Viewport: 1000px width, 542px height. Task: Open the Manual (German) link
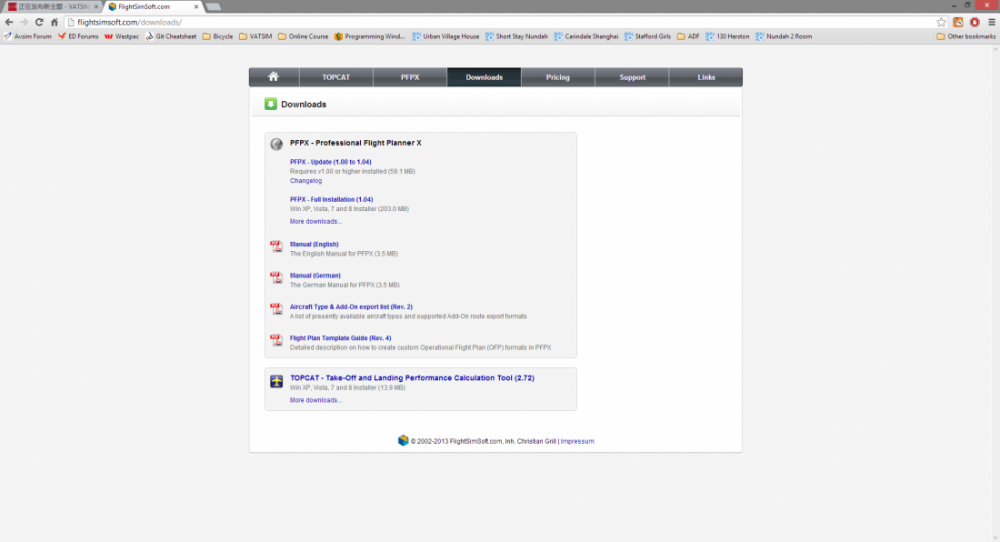[315, 275]
